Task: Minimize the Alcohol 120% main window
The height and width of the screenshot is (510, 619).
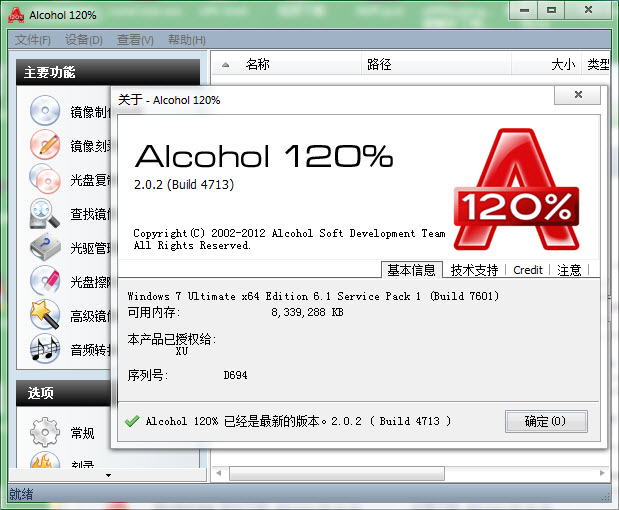Action: [524, 10]
